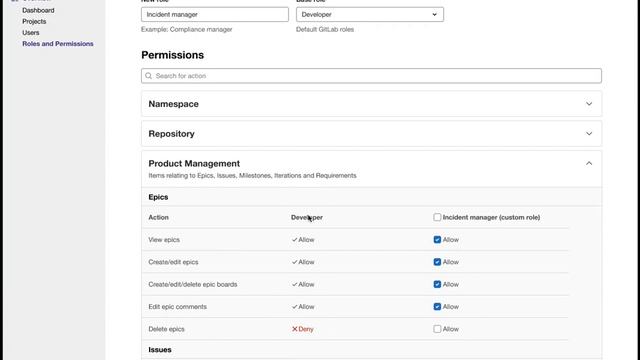
Task: Click Items relating to Epics description text
Action: [252, 176]
